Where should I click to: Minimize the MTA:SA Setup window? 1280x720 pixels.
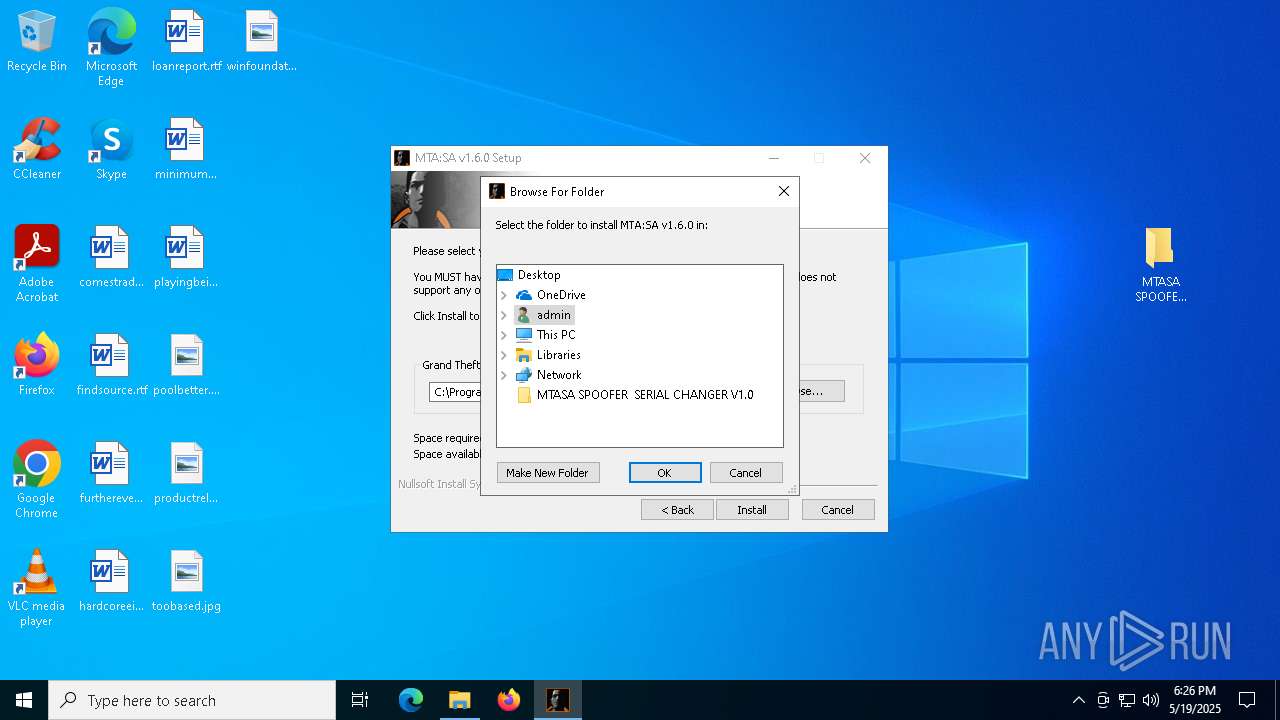coord(774,158)
